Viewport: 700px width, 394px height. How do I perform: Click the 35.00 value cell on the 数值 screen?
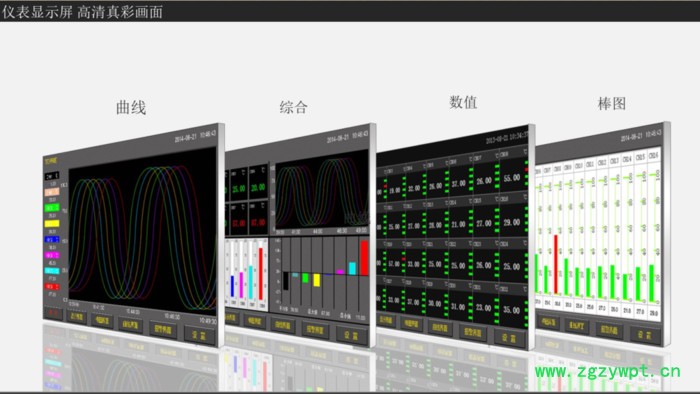click(x=512, y=310)
